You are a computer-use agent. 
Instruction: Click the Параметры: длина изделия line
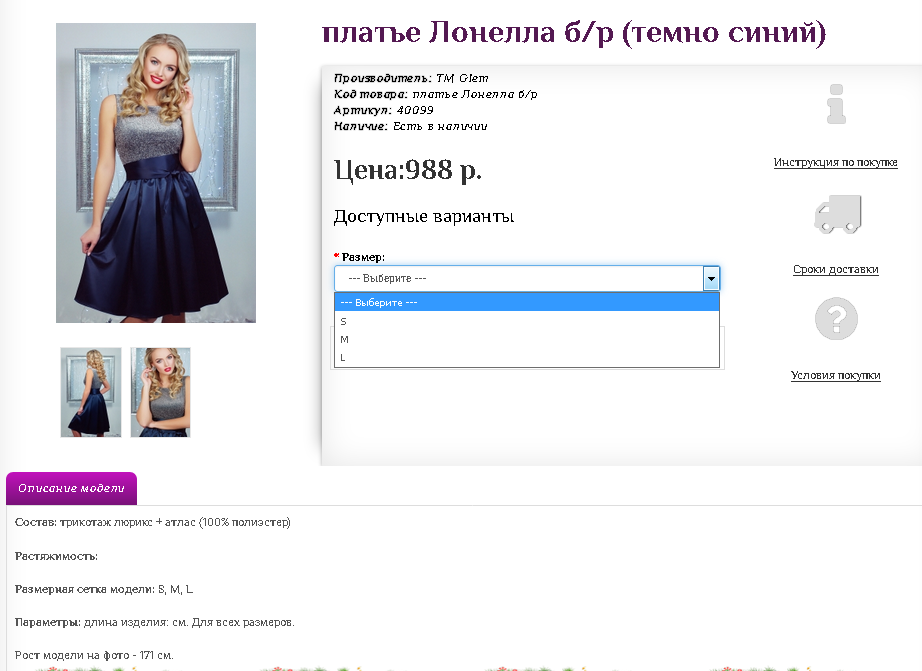[x=155, y=622]
